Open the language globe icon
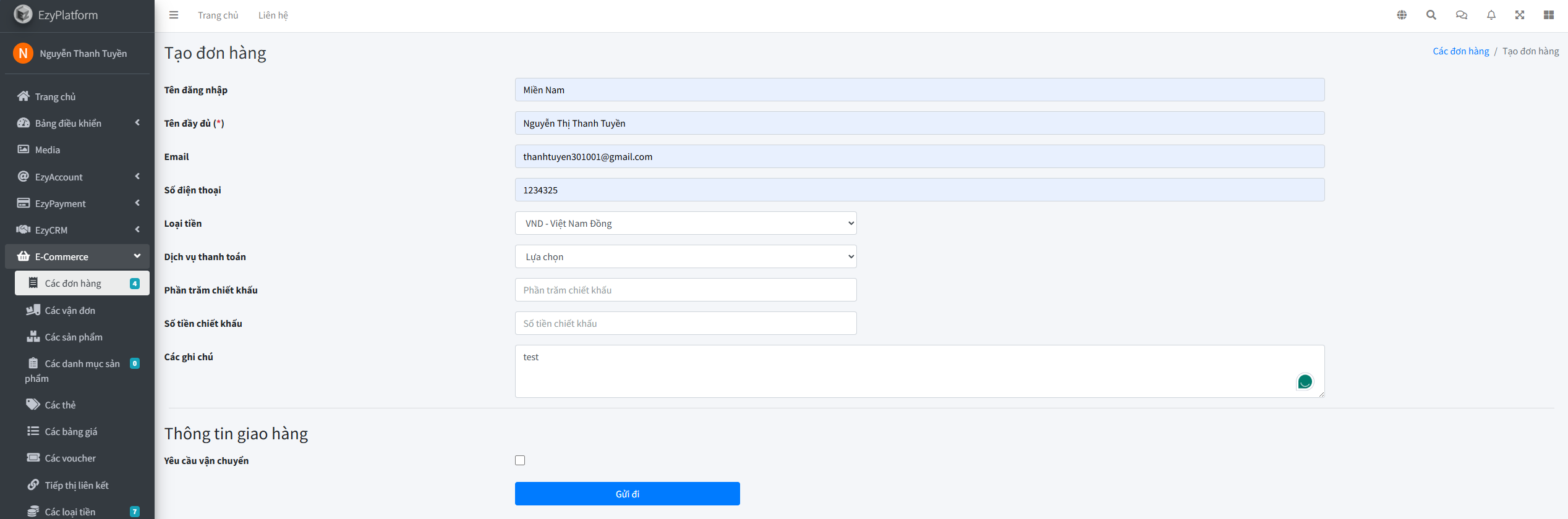 pyautogui.click(x=1402, y=15)
